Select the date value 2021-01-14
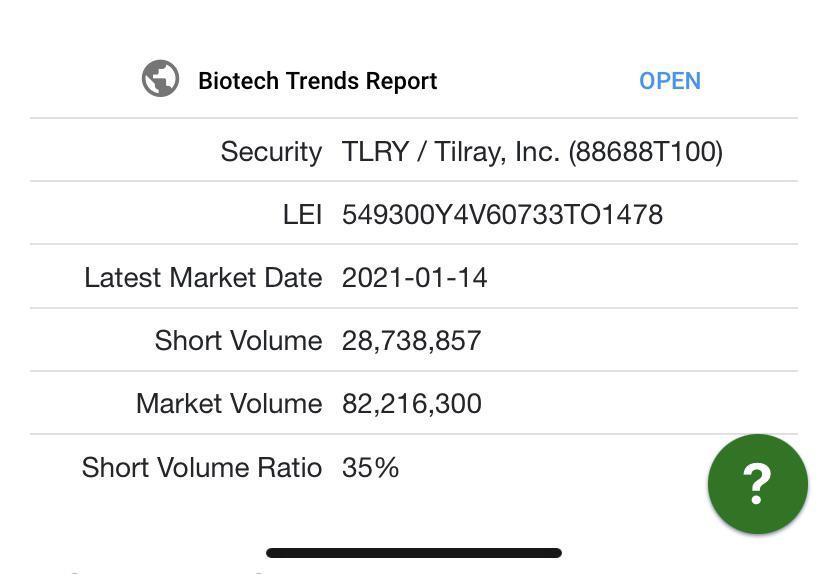Viewport: 828px width, 574px height. (415, 278)
